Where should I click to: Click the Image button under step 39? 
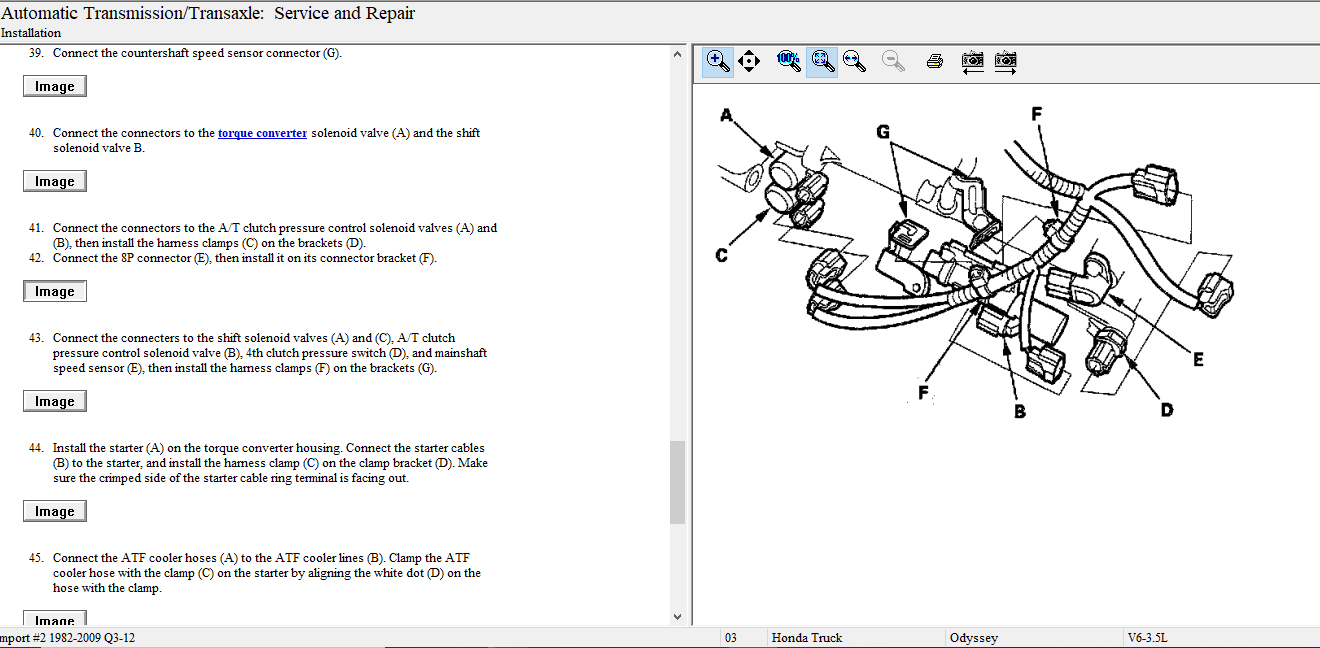[x=55, y=87]
